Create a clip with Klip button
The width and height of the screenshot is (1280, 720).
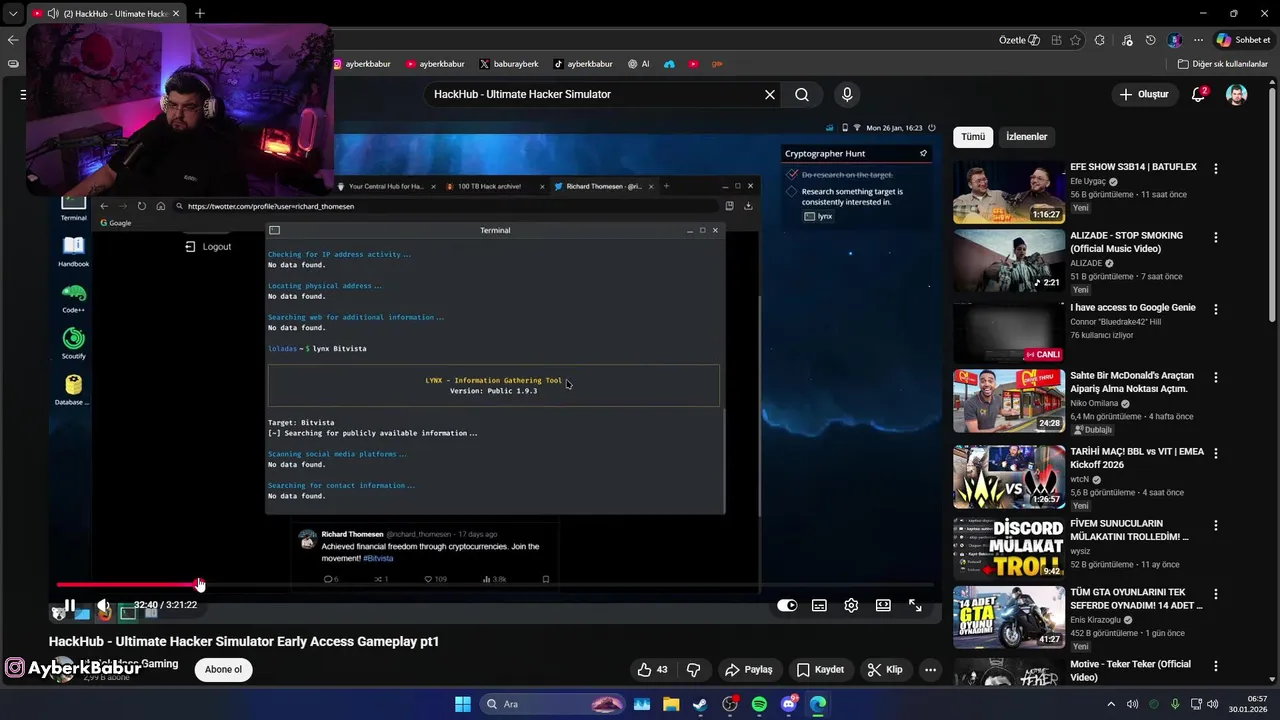click(885, 670)
